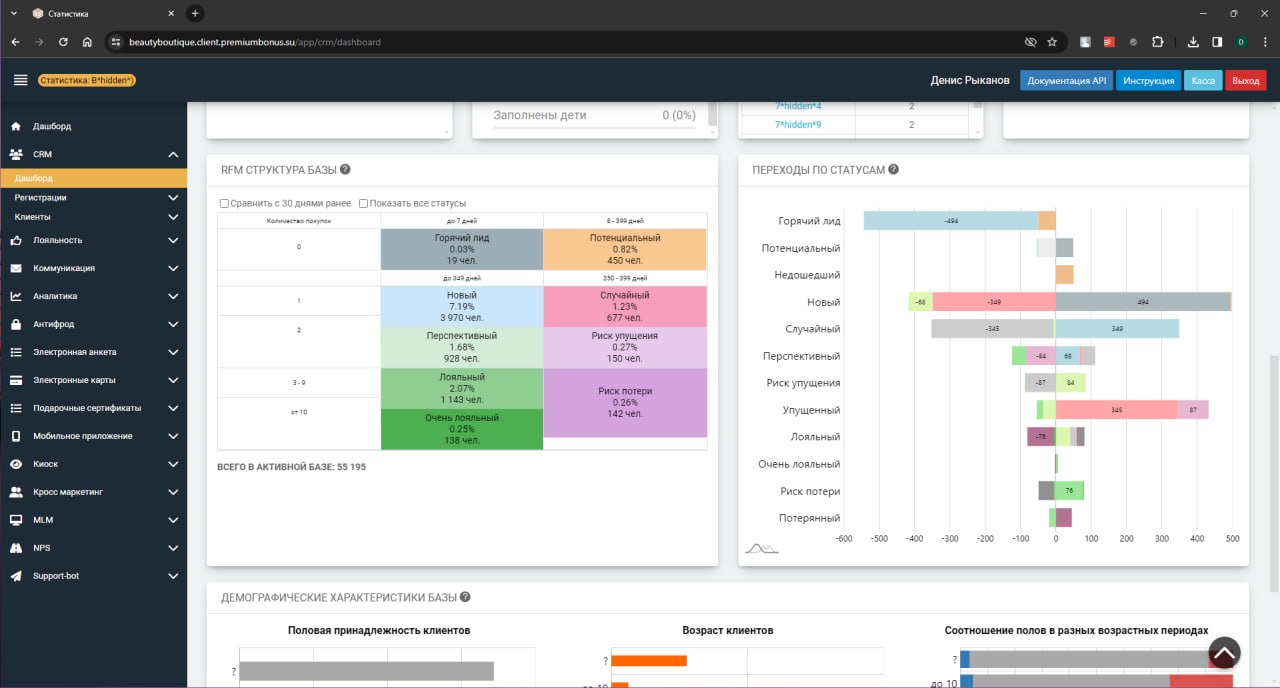Viewport: 1280px width, 688px height.
Task: Click the scroll-to-top arrow button
Action: (1224, 652)
